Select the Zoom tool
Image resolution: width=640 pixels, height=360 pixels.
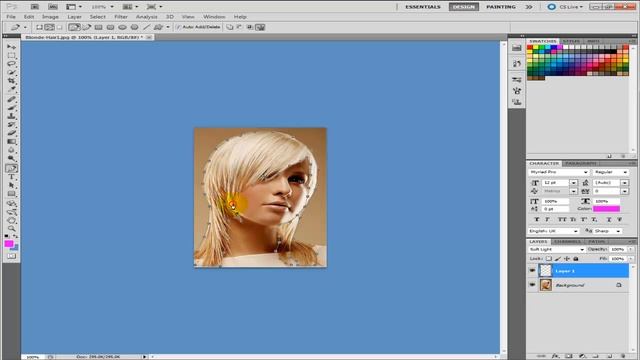pyautogui.click(x=11, y=229)
